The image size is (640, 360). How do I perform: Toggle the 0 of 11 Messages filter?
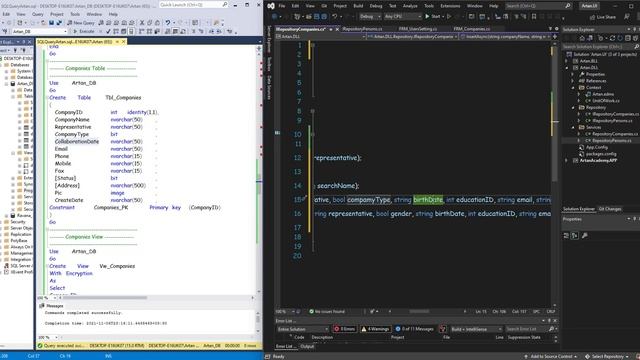coord(414,329)
